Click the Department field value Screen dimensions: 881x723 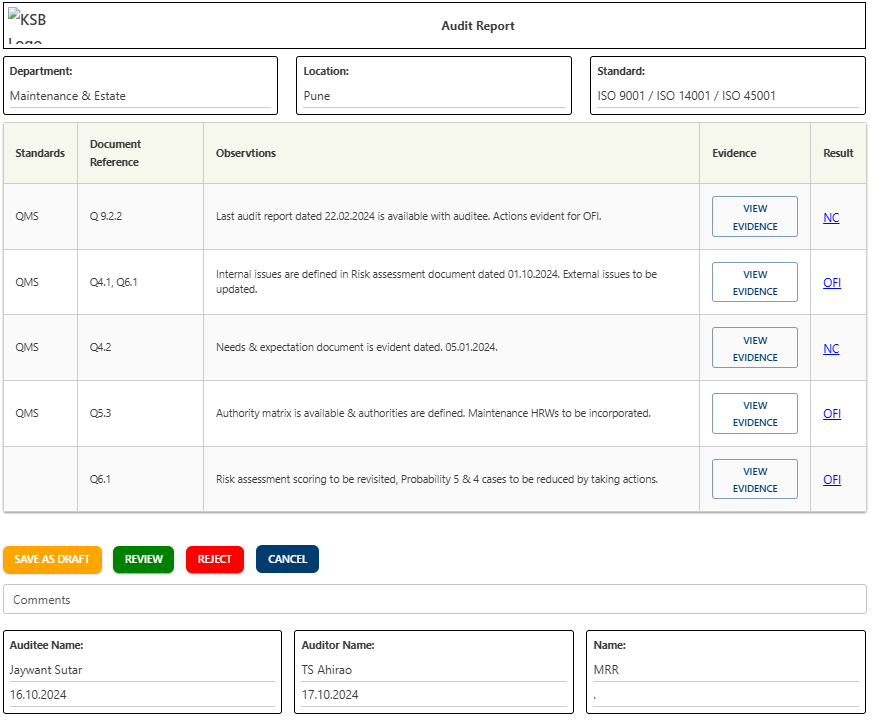point(140,97)
